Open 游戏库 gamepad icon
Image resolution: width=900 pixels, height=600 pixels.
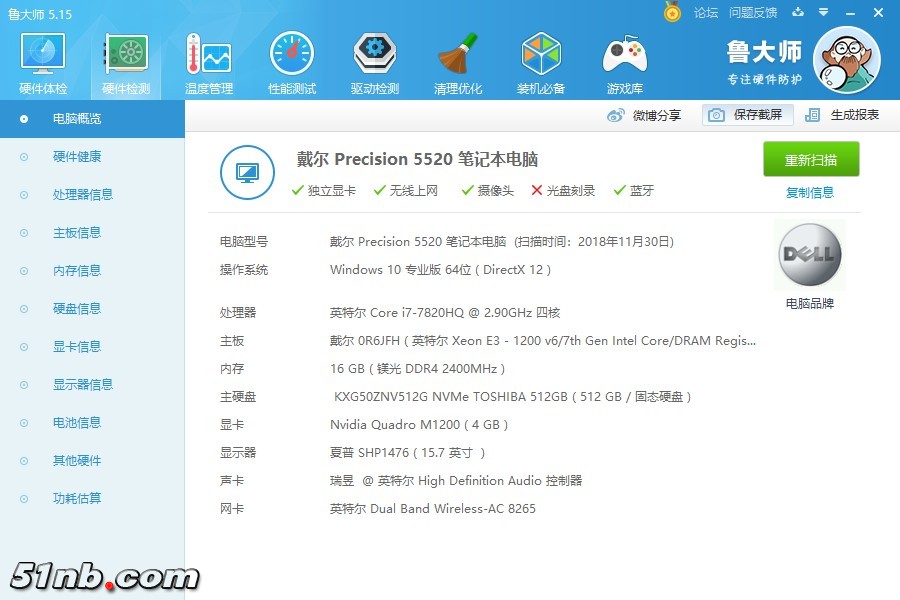pyautogui.click(x=624, y=56)
